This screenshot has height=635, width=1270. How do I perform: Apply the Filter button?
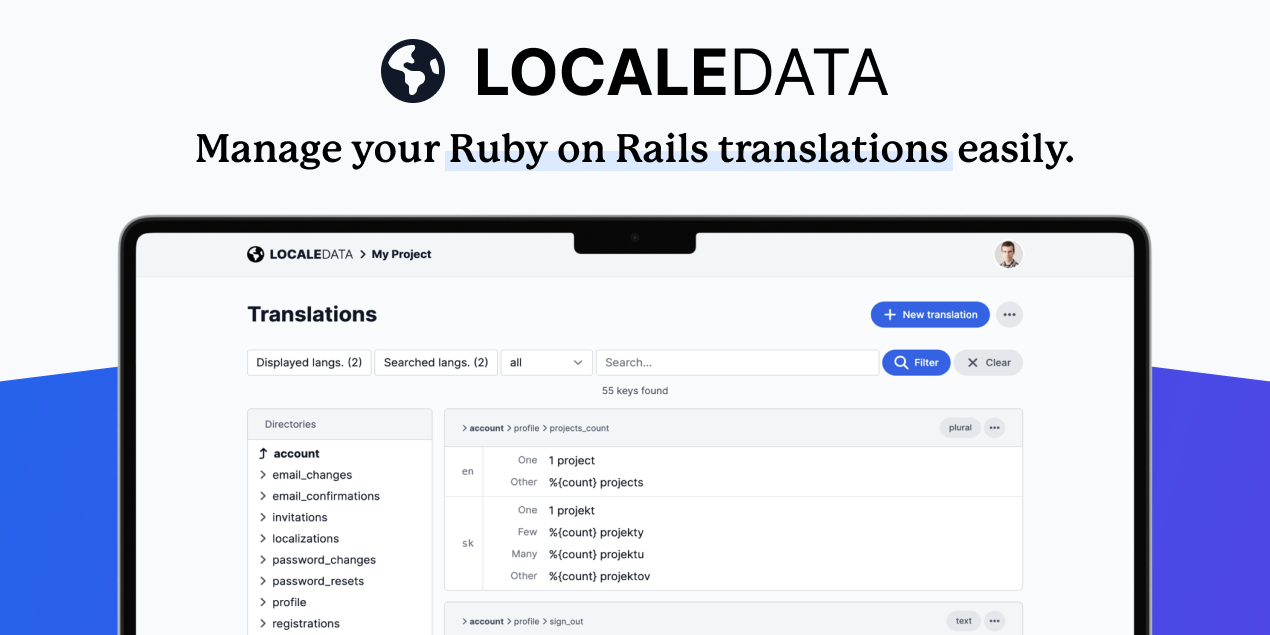coord(916,362)
